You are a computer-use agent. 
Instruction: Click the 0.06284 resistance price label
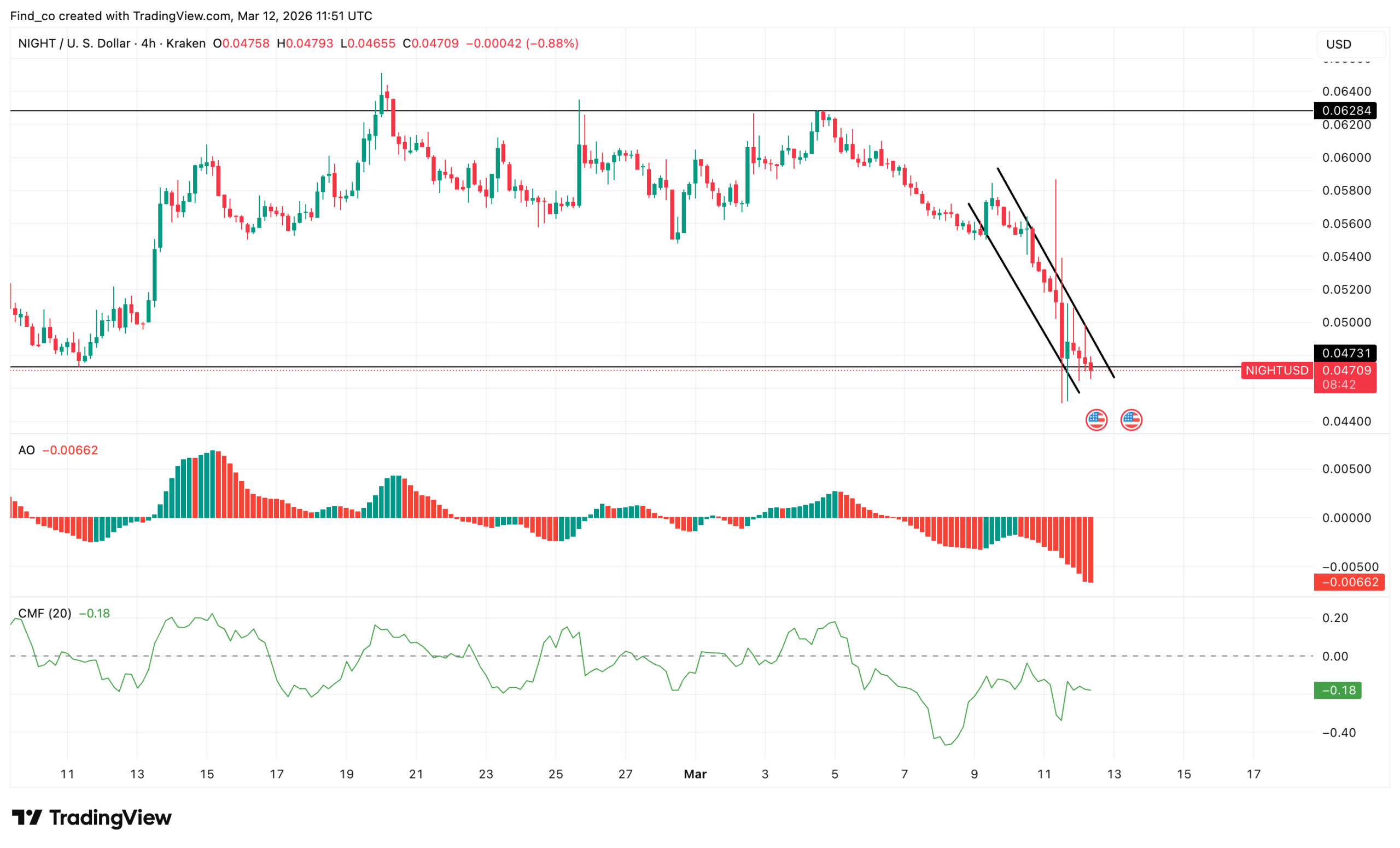point(1345,111)
